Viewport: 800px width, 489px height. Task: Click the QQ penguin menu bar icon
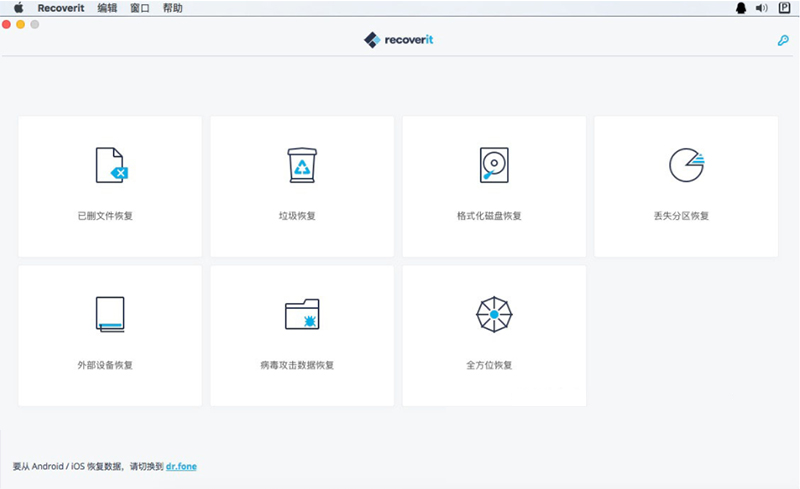(x=741, y=8)
